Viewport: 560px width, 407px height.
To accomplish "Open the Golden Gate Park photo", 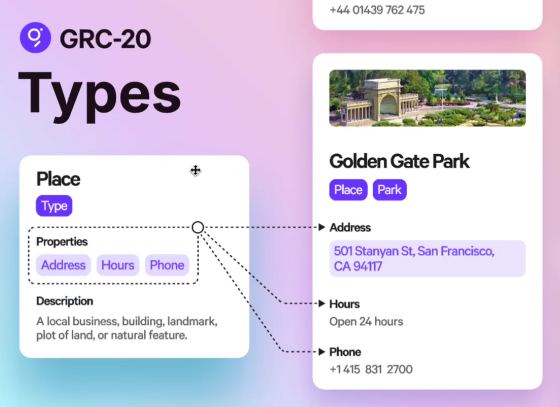I will [x=428, y=98].
